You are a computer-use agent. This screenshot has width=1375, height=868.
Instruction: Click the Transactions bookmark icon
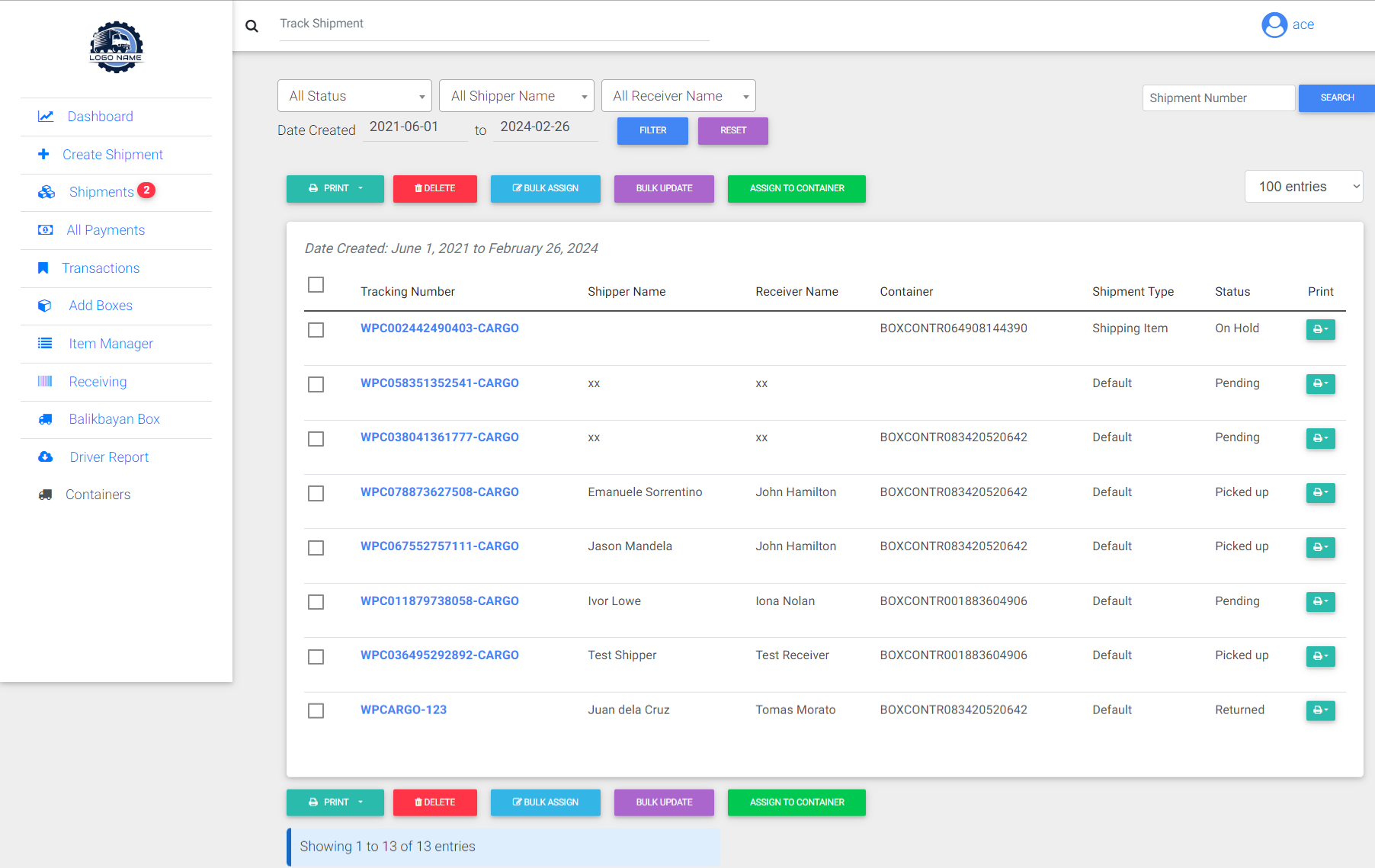(x=43, y=268)
